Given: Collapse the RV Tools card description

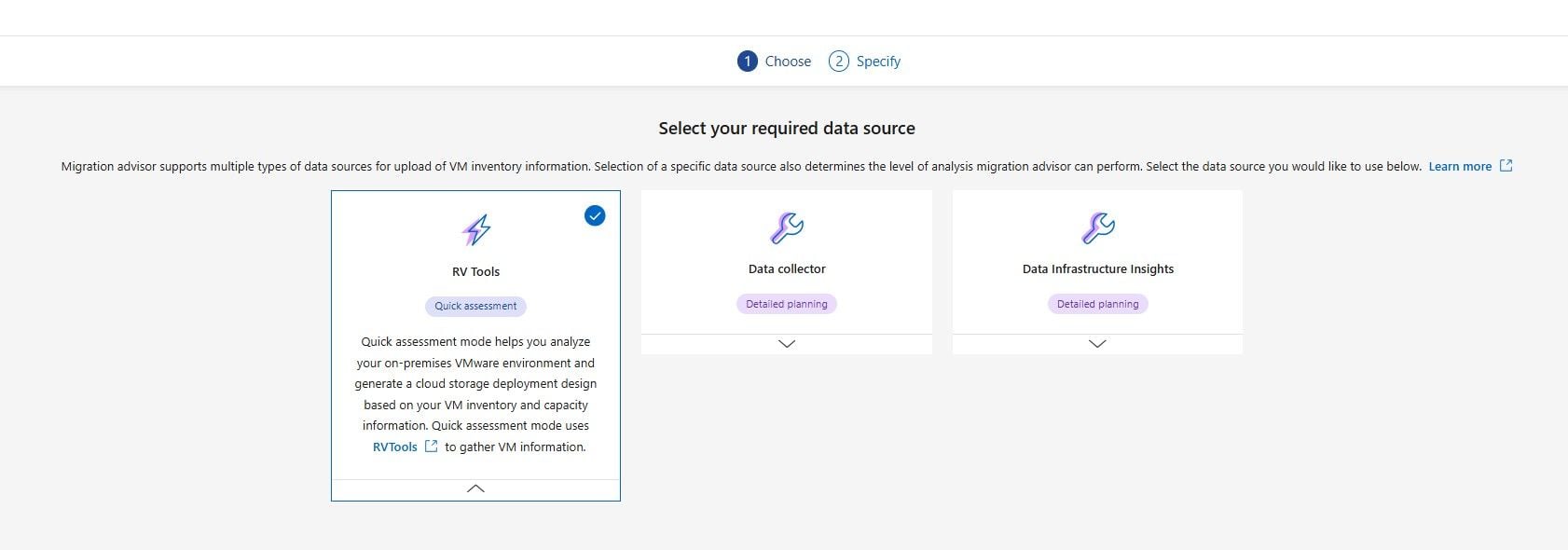Looking at the screenshot, I should tap(475, 489).
